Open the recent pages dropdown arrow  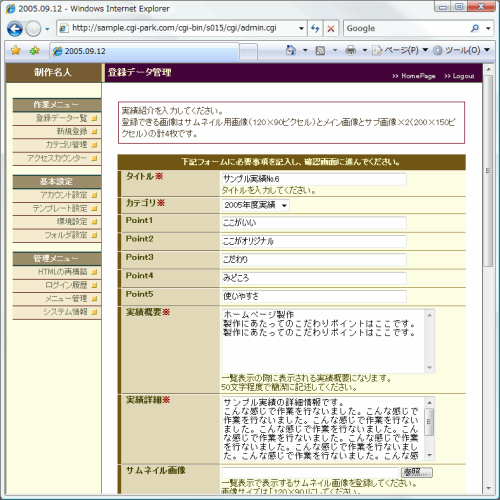(x=47, y=29)
